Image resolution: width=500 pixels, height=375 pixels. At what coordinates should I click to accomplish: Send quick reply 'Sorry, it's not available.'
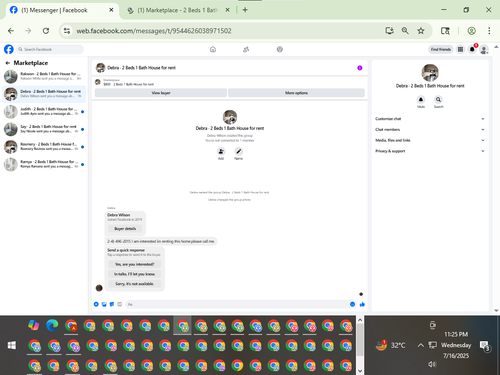[x=135, y=284]
